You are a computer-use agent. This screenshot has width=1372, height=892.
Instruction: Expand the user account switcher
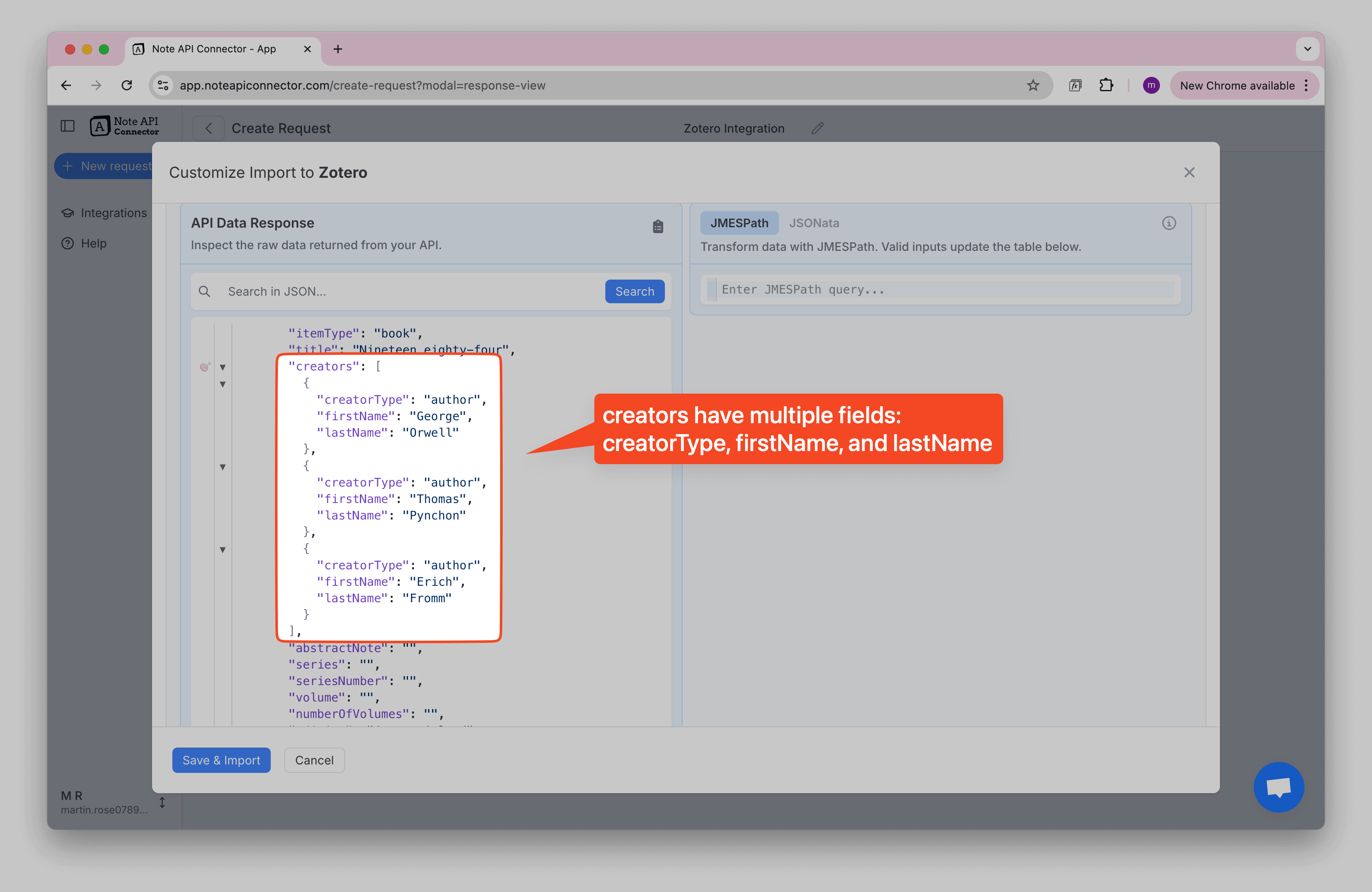click(x=162, y=802)
